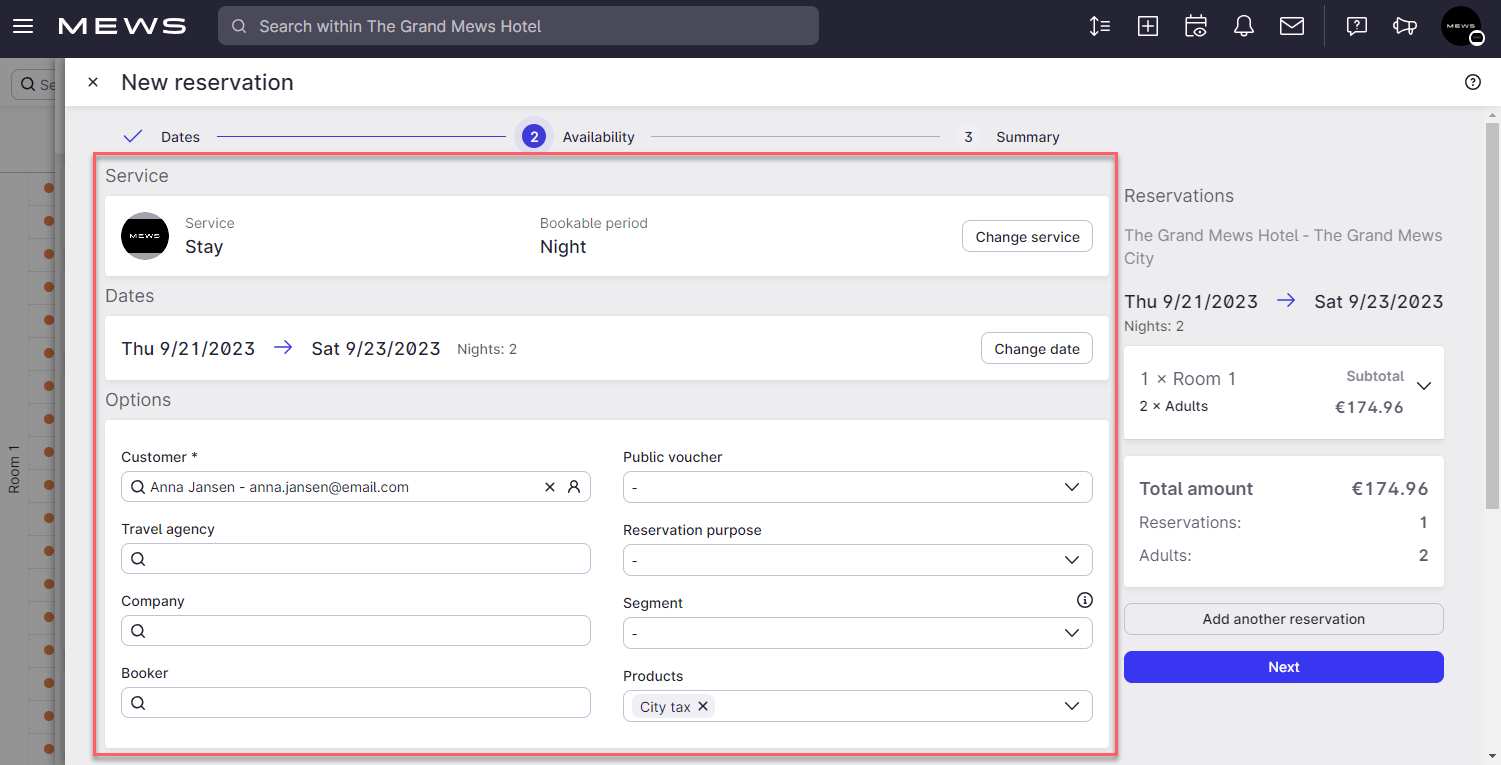Go back to the Dates step

(181, 137)
